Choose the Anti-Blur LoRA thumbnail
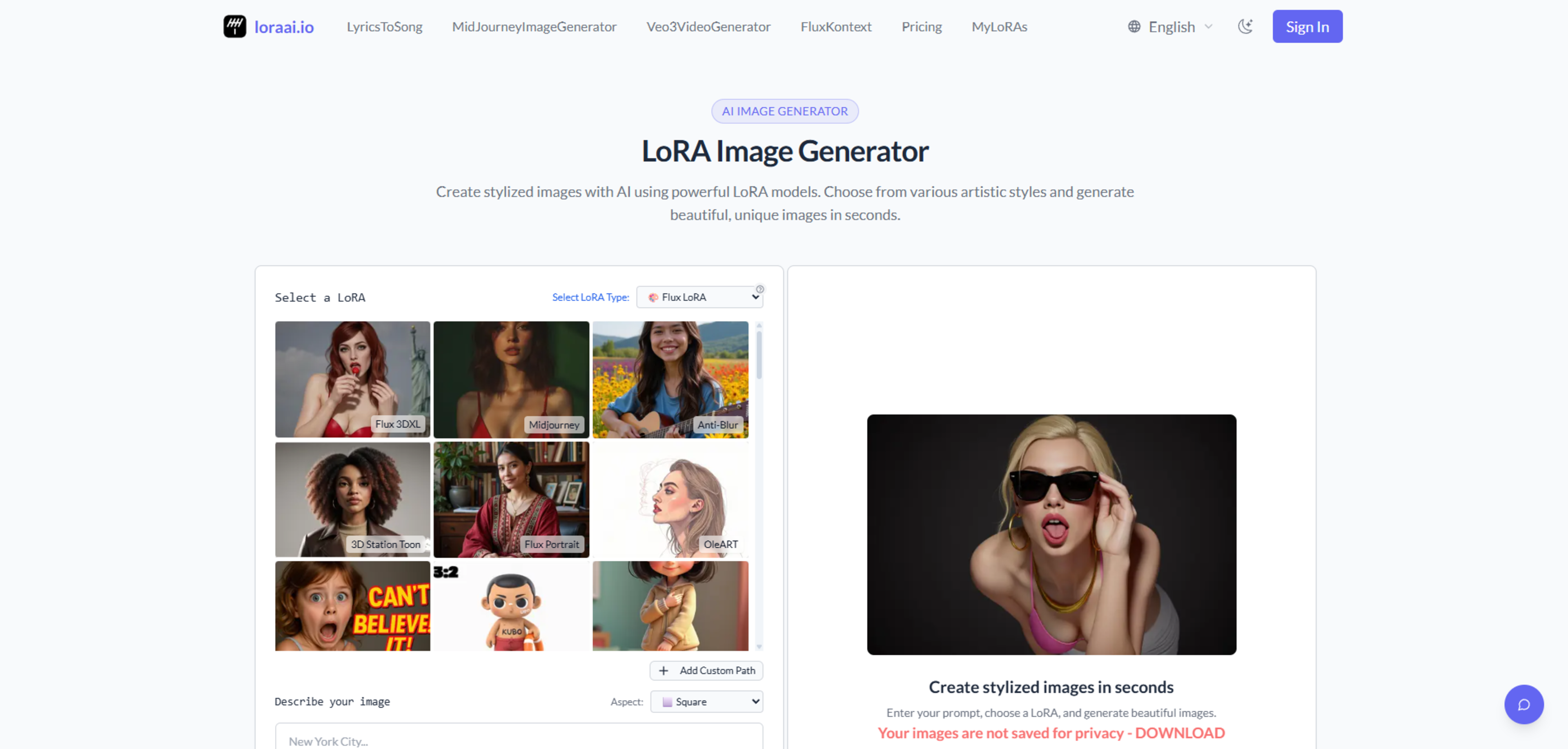 point(670,379)
